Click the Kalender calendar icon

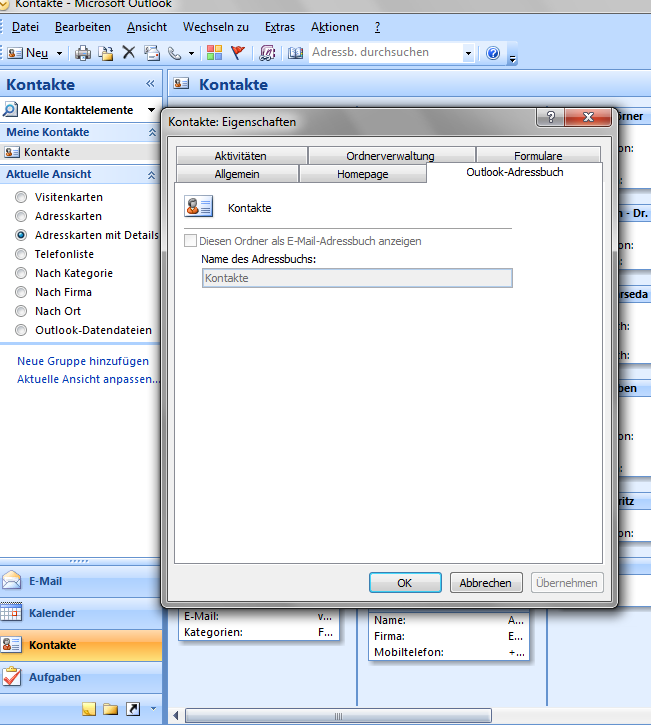(11, 612)
